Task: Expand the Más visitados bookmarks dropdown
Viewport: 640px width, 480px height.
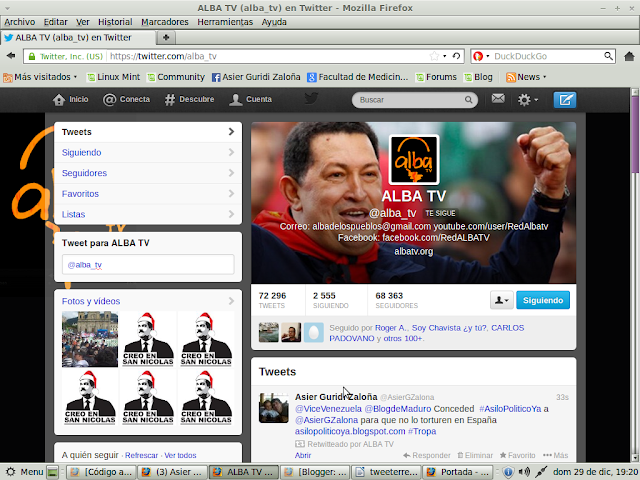Action: 40,77
